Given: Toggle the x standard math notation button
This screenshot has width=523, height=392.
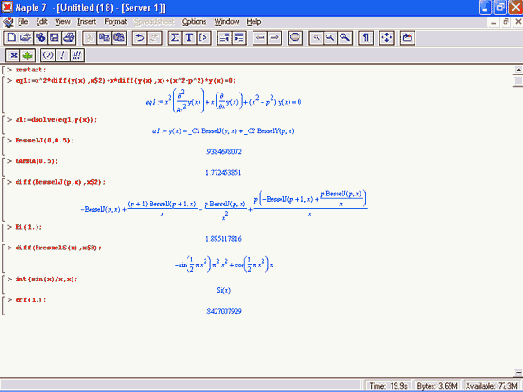Looking at the screenshot, I should [13, 55].
